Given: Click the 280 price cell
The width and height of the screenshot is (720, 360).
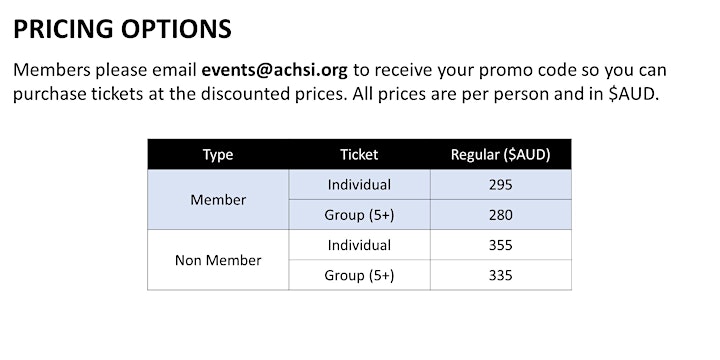Looking at the screenshot, I should pyautogui.click(x=501, y=215).
